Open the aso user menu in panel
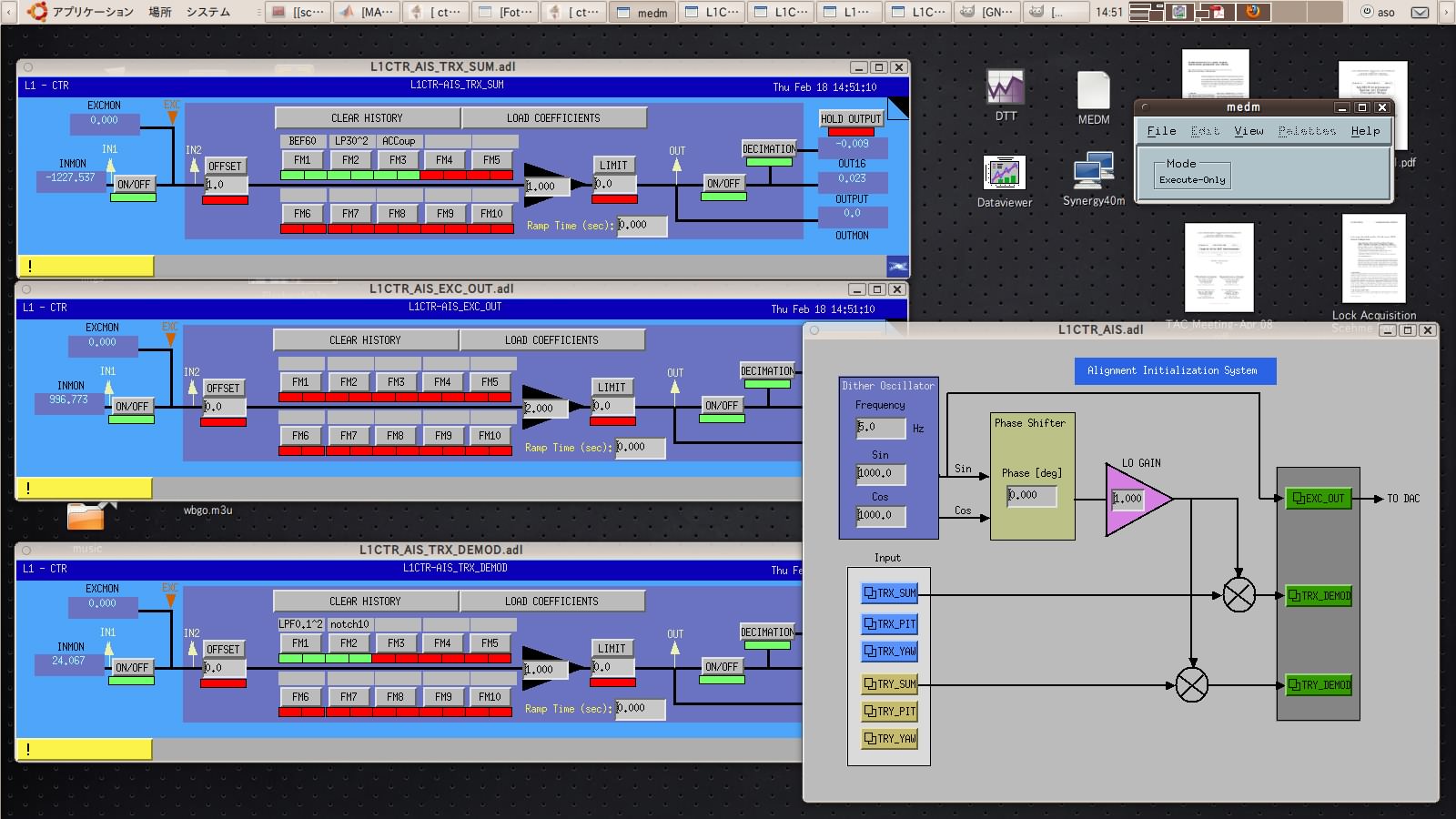The image size is (1456, 819). 1378,12
